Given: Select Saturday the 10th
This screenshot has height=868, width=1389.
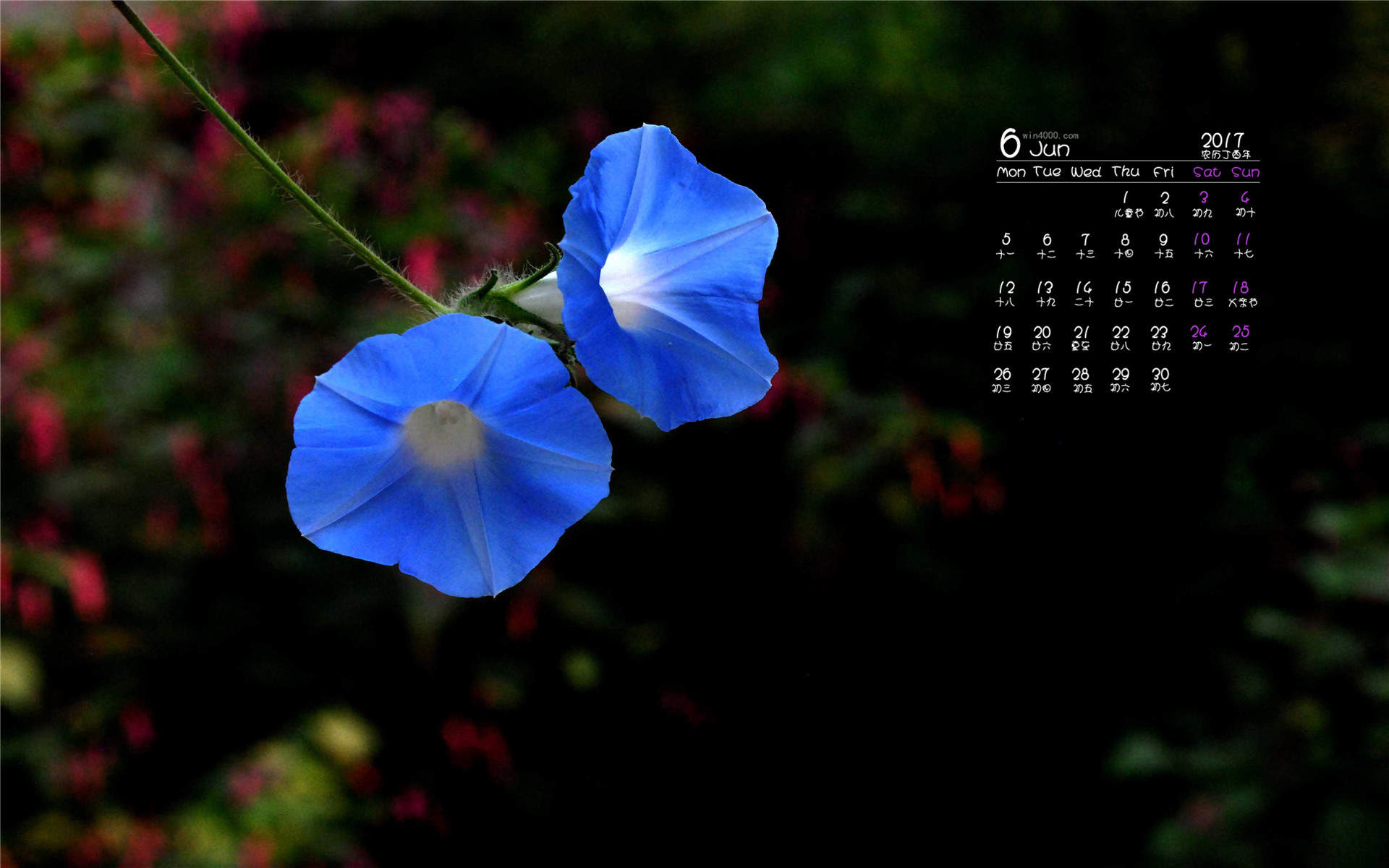Looking at the screenshot, I should point(1202,239).
